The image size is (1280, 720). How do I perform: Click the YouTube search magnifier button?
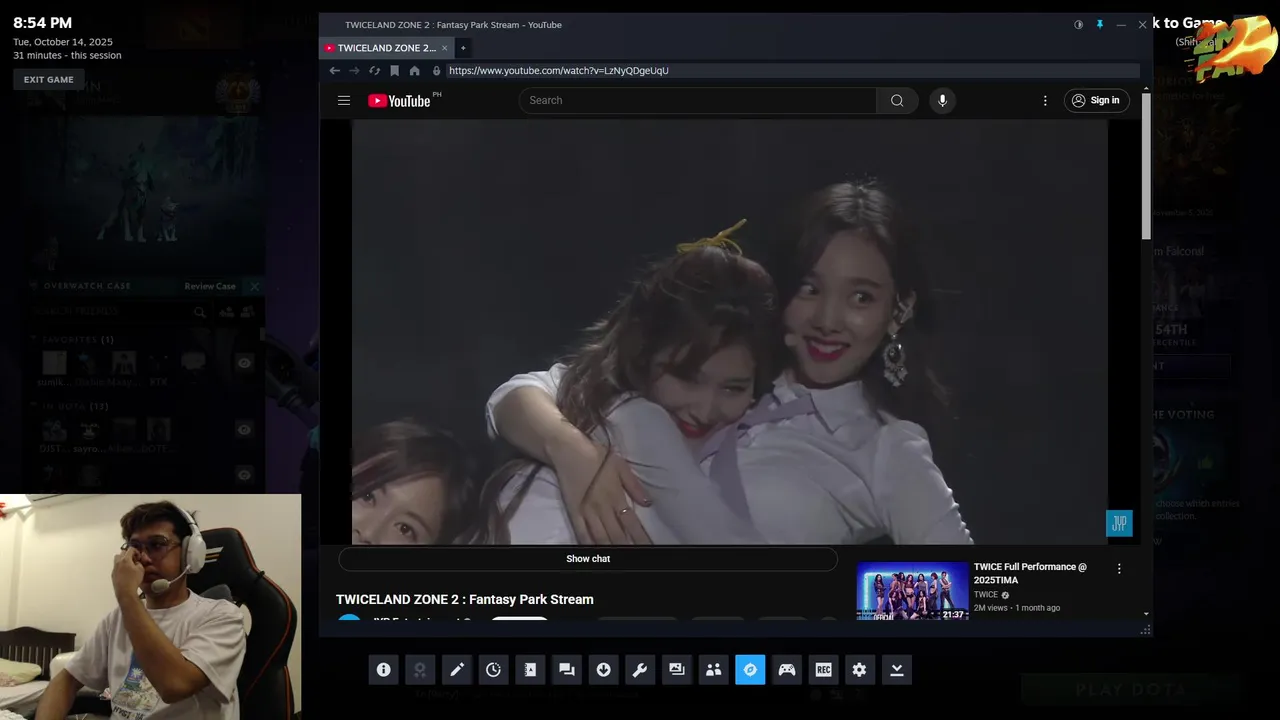pos(897,100)
